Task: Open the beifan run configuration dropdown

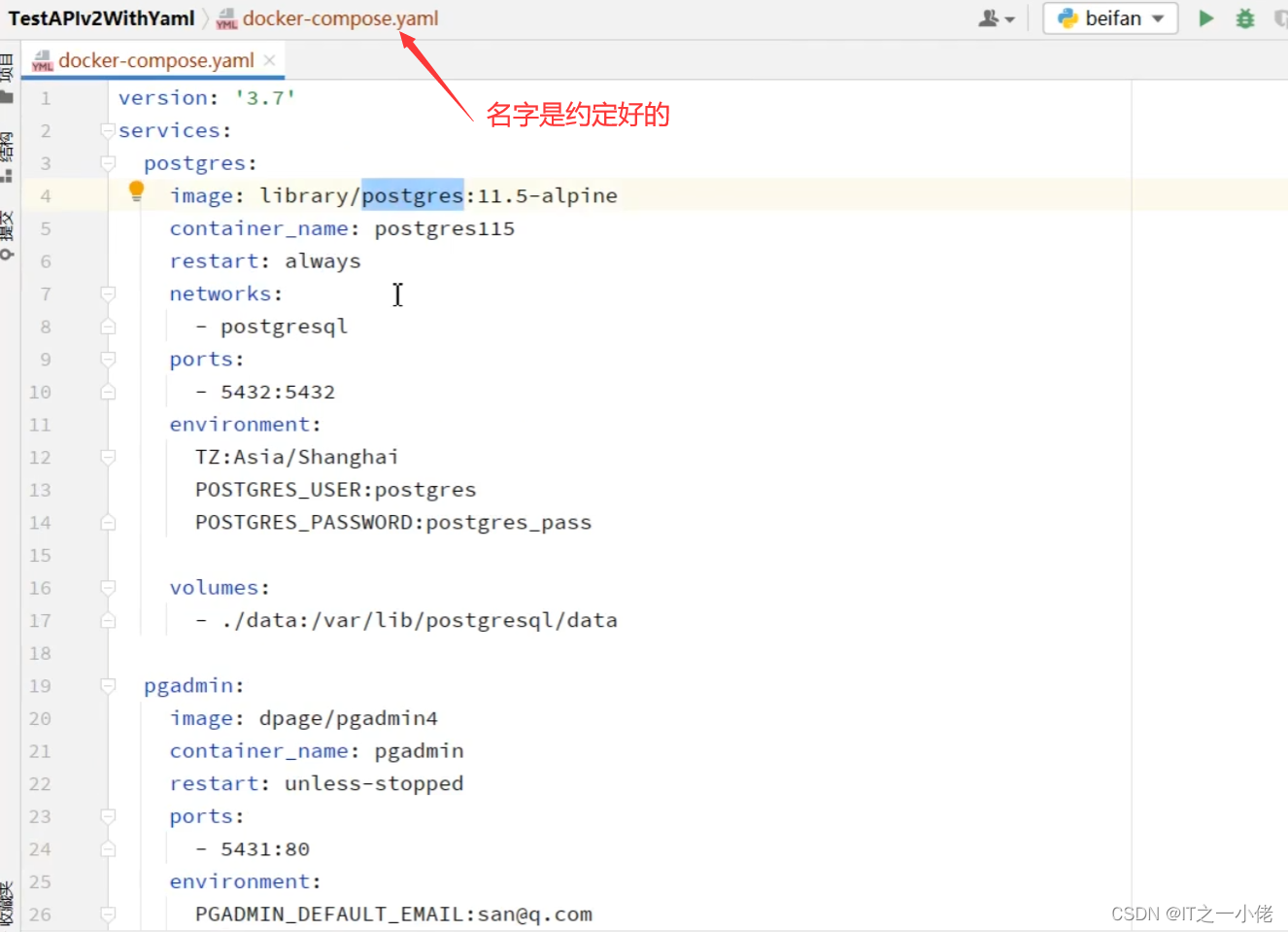Action: (1110, 18)
